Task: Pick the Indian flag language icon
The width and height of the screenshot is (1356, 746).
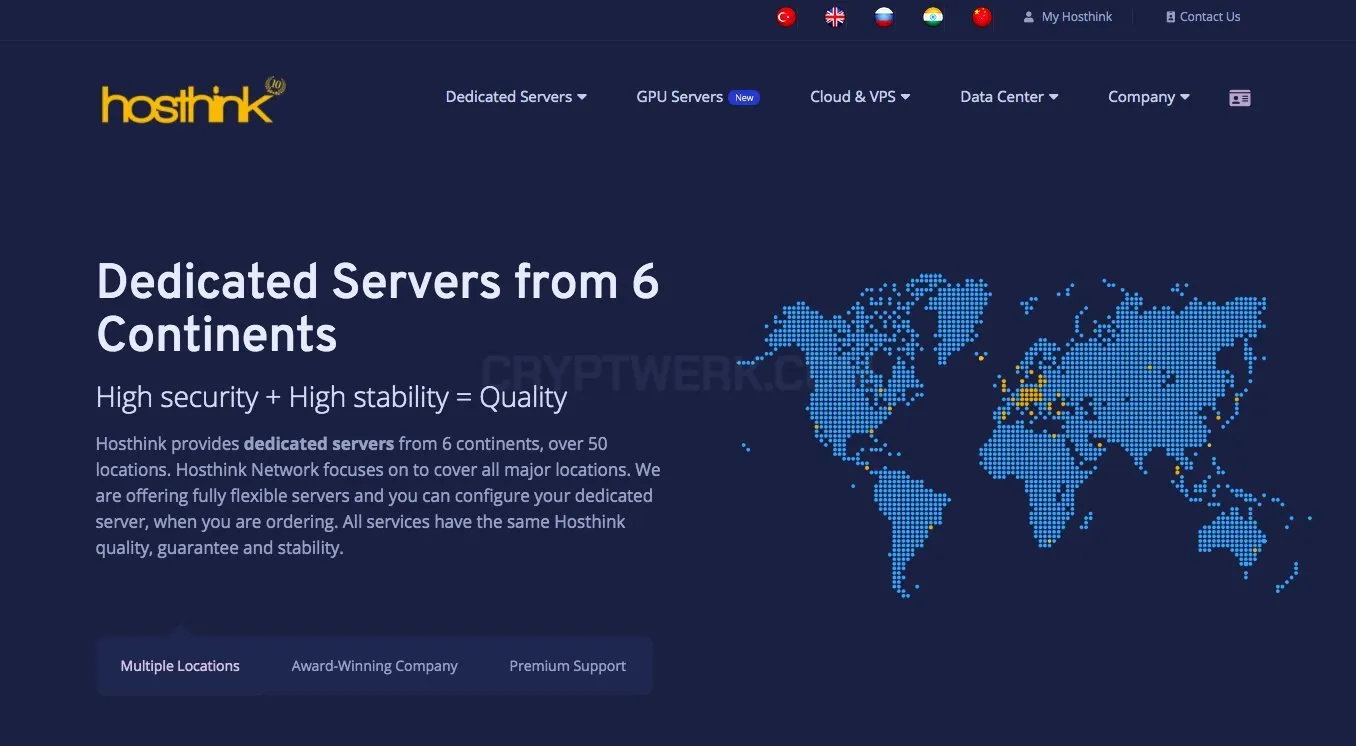Action: tap(933, 17)
